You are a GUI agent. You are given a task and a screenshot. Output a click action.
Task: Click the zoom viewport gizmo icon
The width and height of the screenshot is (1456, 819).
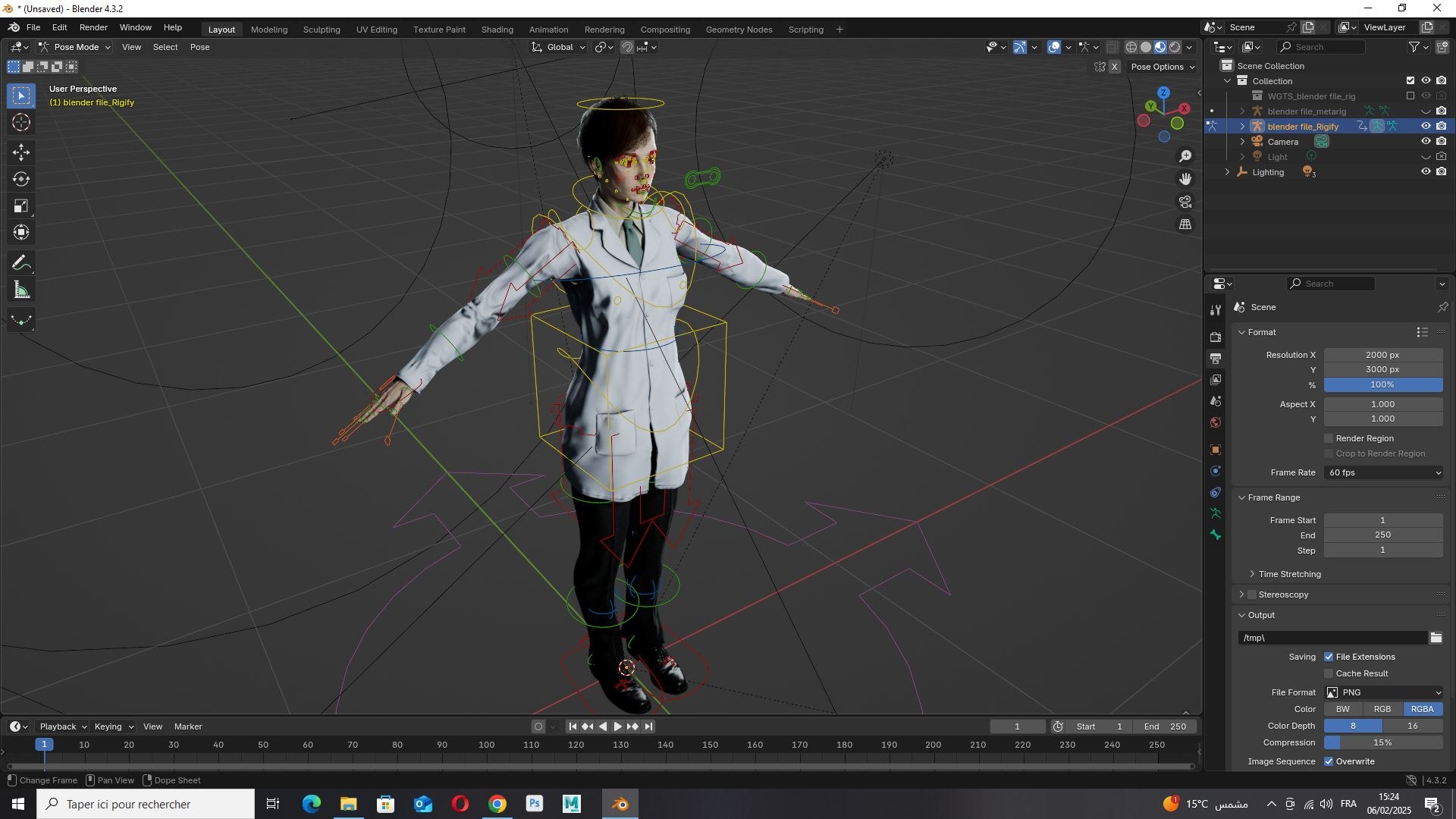tap(1185, 156)
